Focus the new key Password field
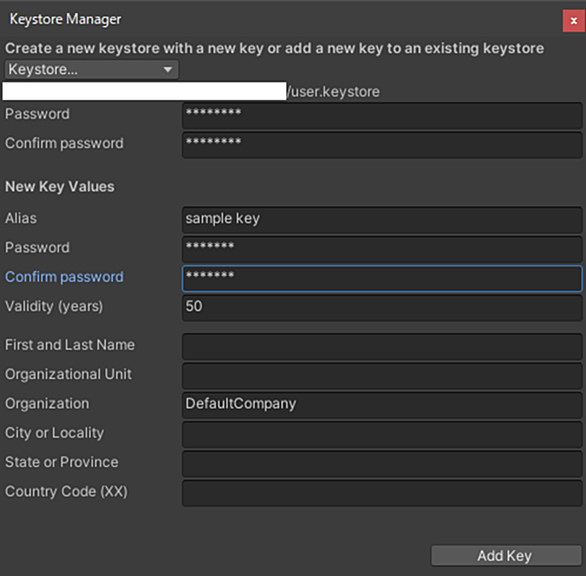Screen dimensions: 586x576 [x=382, y=249]
